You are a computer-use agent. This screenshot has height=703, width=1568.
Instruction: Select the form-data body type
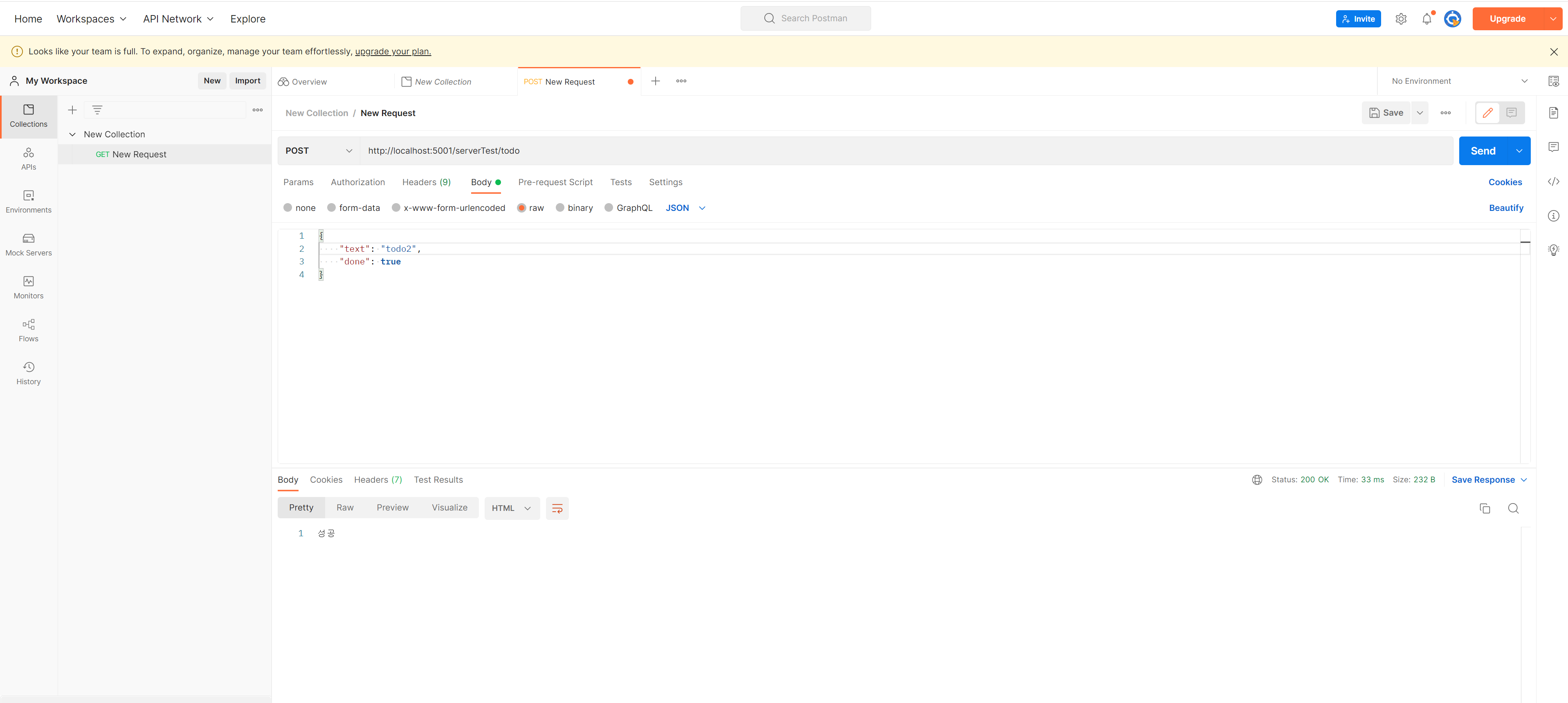(x=332, y=208)
